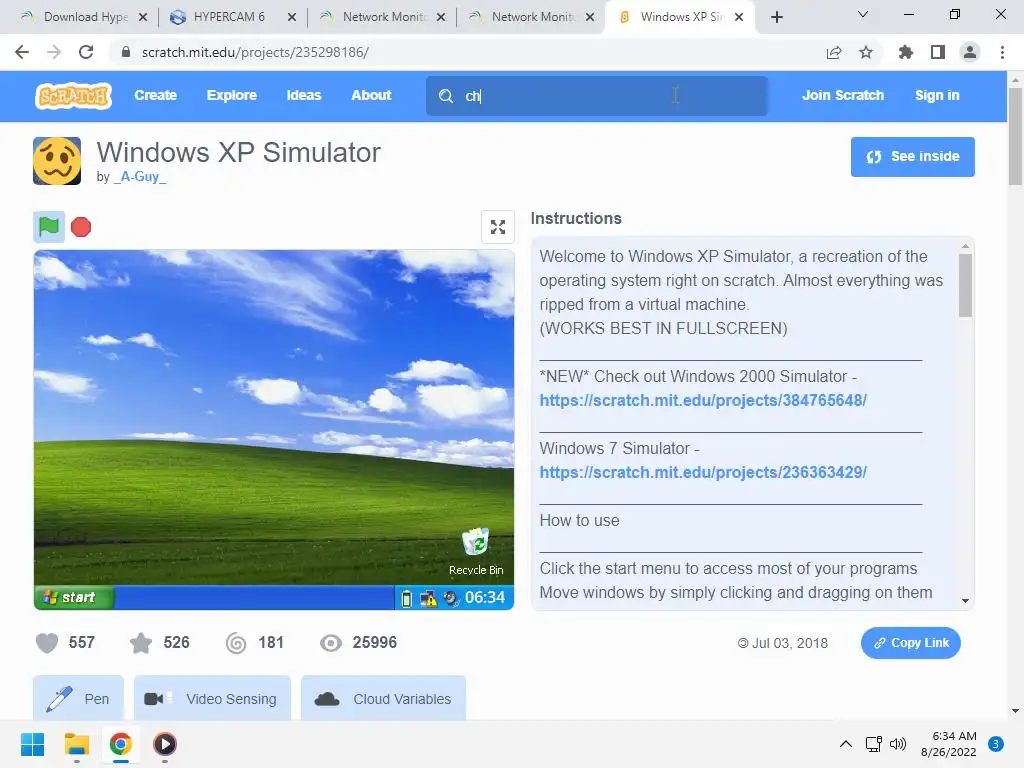Click the Copy Link button
This screenshot has height=768, width=1024.
pos(910,643)
